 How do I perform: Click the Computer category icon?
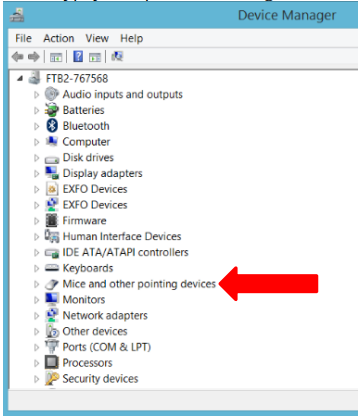[52, 141]
